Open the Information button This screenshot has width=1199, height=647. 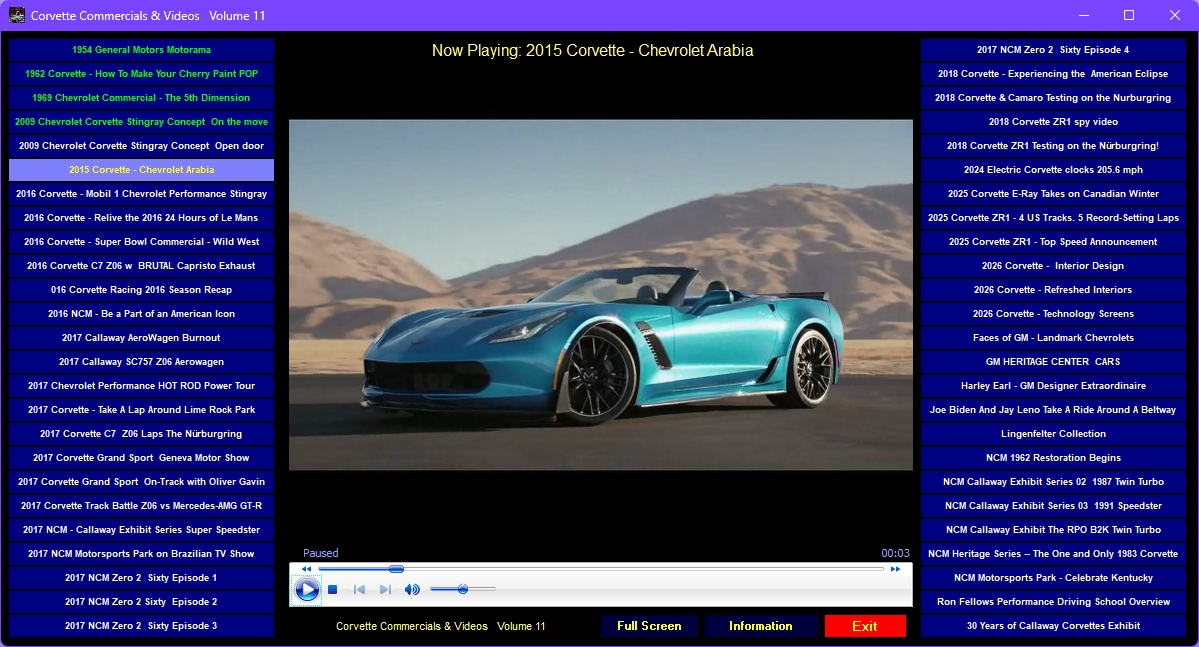pos(761,626)
